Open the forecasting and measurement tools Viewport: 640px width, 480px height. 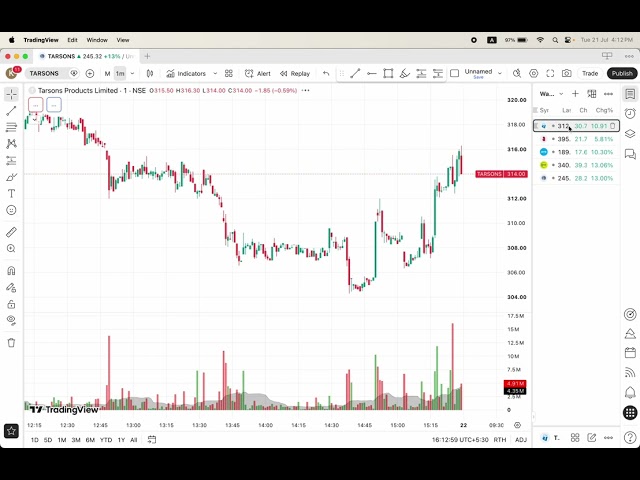point(11,160)
